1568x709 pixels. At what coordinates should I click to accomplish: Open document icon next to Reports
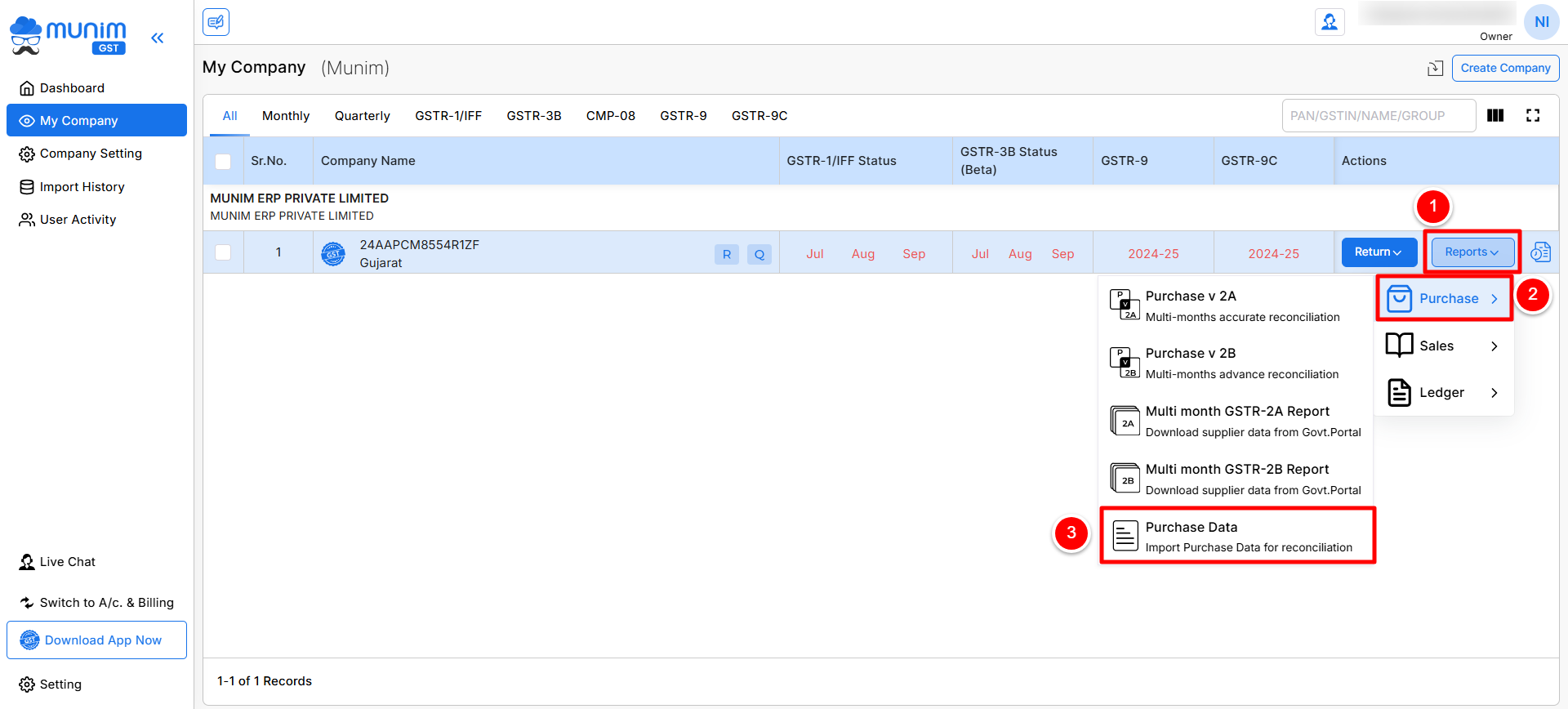click(x=1540, y=252)
